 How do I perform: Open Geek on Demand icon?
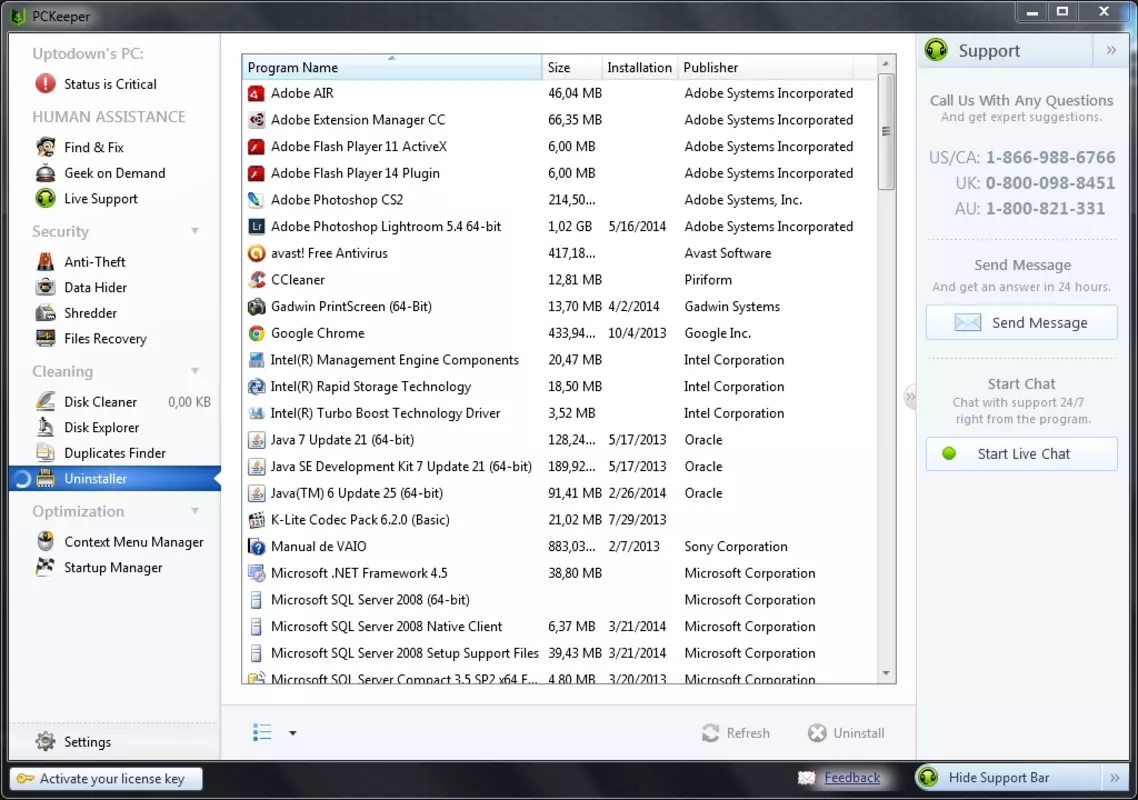(46, 173)
